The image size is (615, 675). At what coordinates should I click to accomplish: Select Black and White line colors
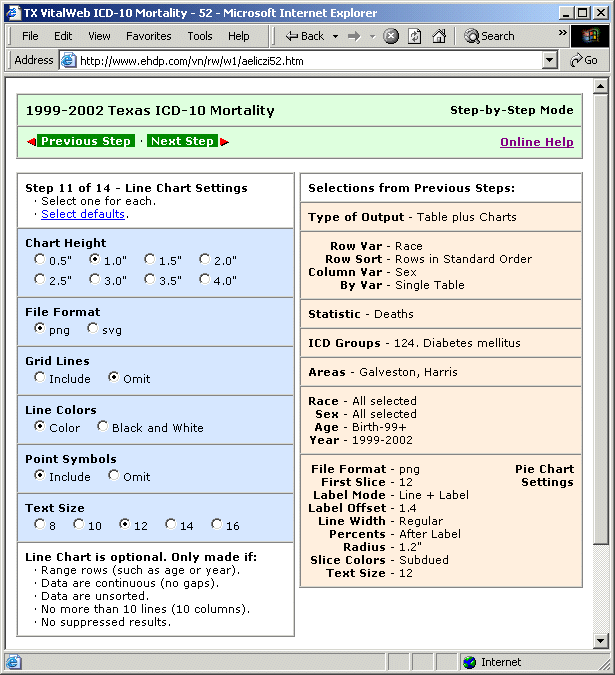[x=102, y=427]
